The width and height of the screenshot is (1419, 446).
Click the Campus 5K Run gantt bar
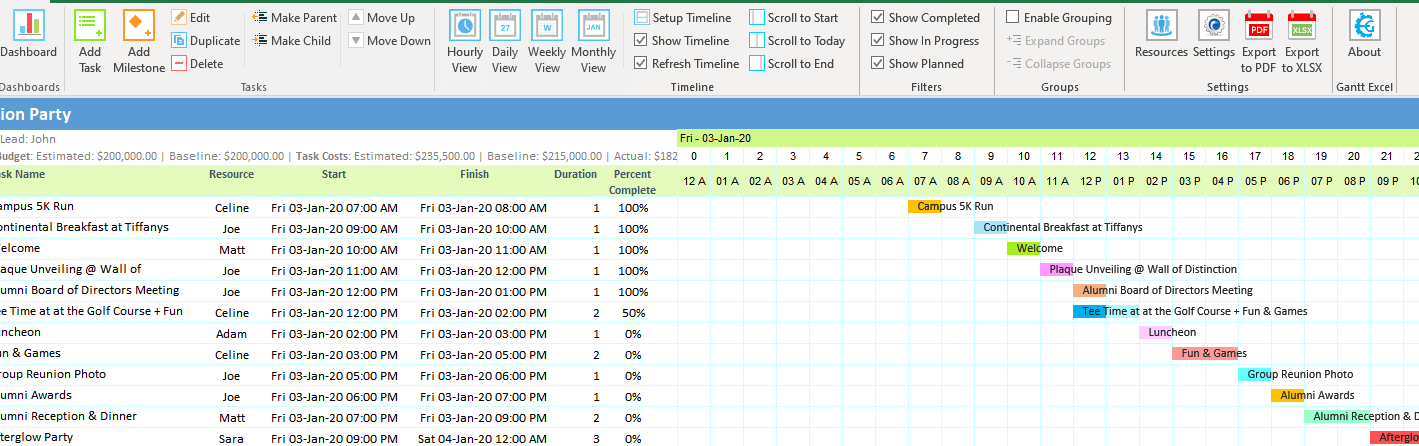coord(924,207)
